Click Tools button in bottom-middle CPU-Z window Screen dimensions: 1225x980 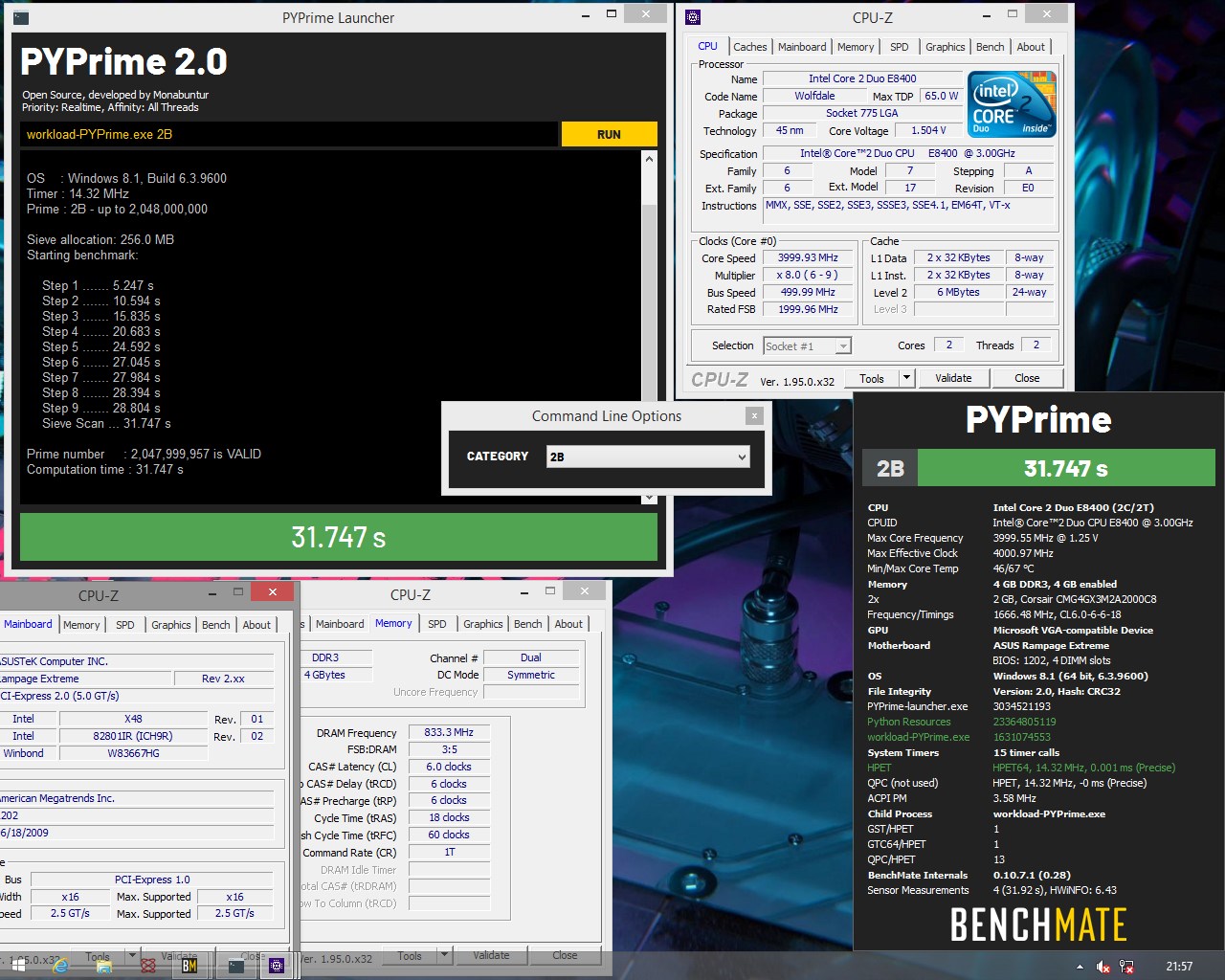click(410, 955)
